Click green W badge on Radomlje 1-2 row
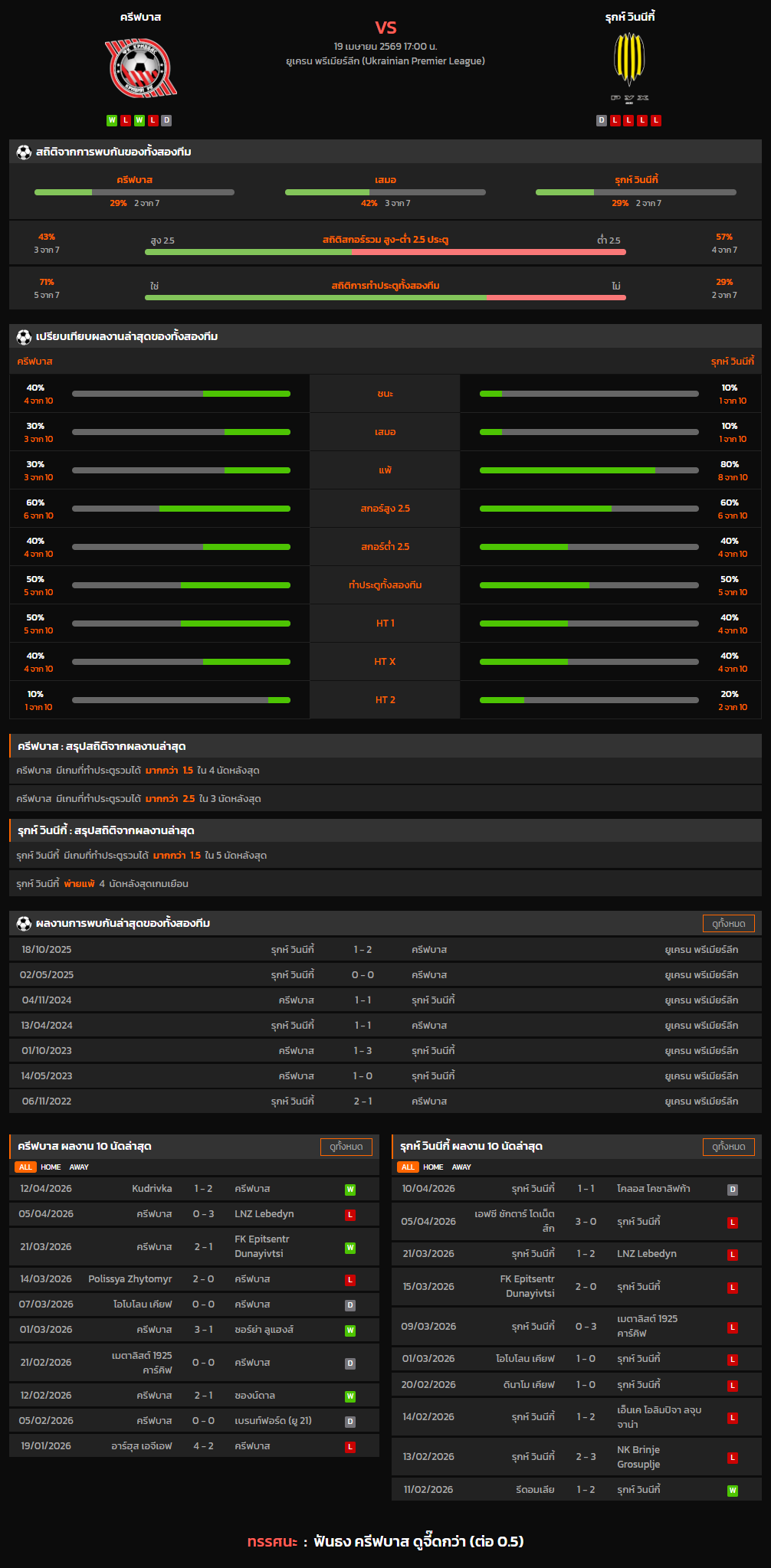Screen dimensions: 771x1568 pyautogui.click(x=733, y=1491)
